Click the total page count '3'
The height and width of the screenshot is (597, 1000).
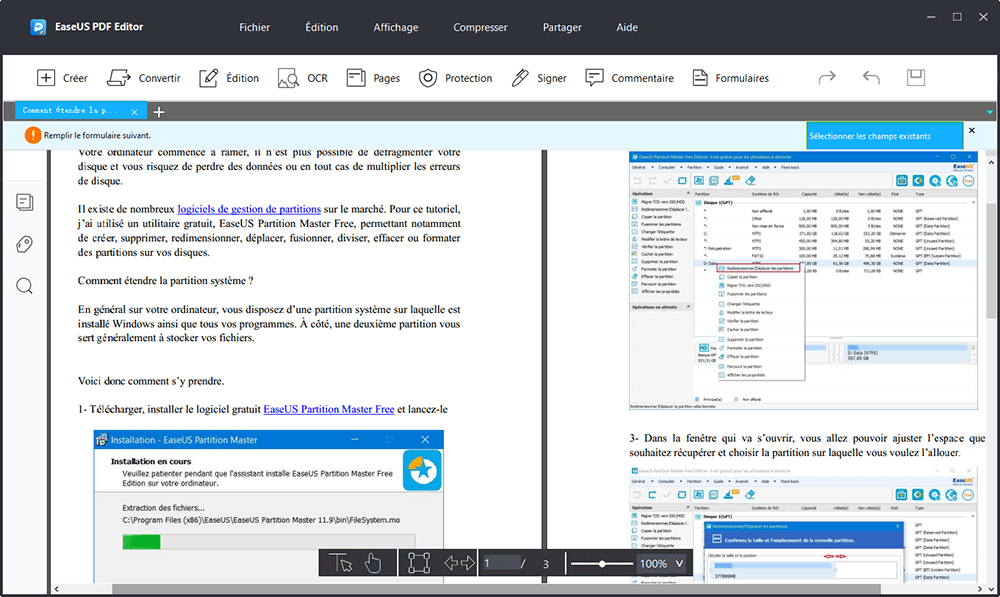546,564
